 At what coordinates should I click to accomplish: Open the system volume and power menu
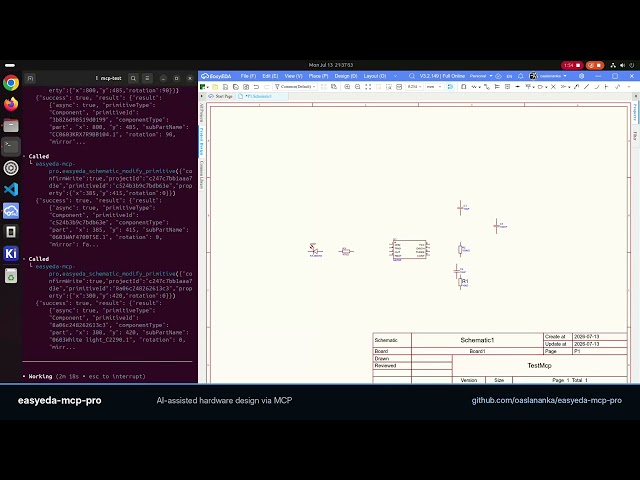pos(622,65)
